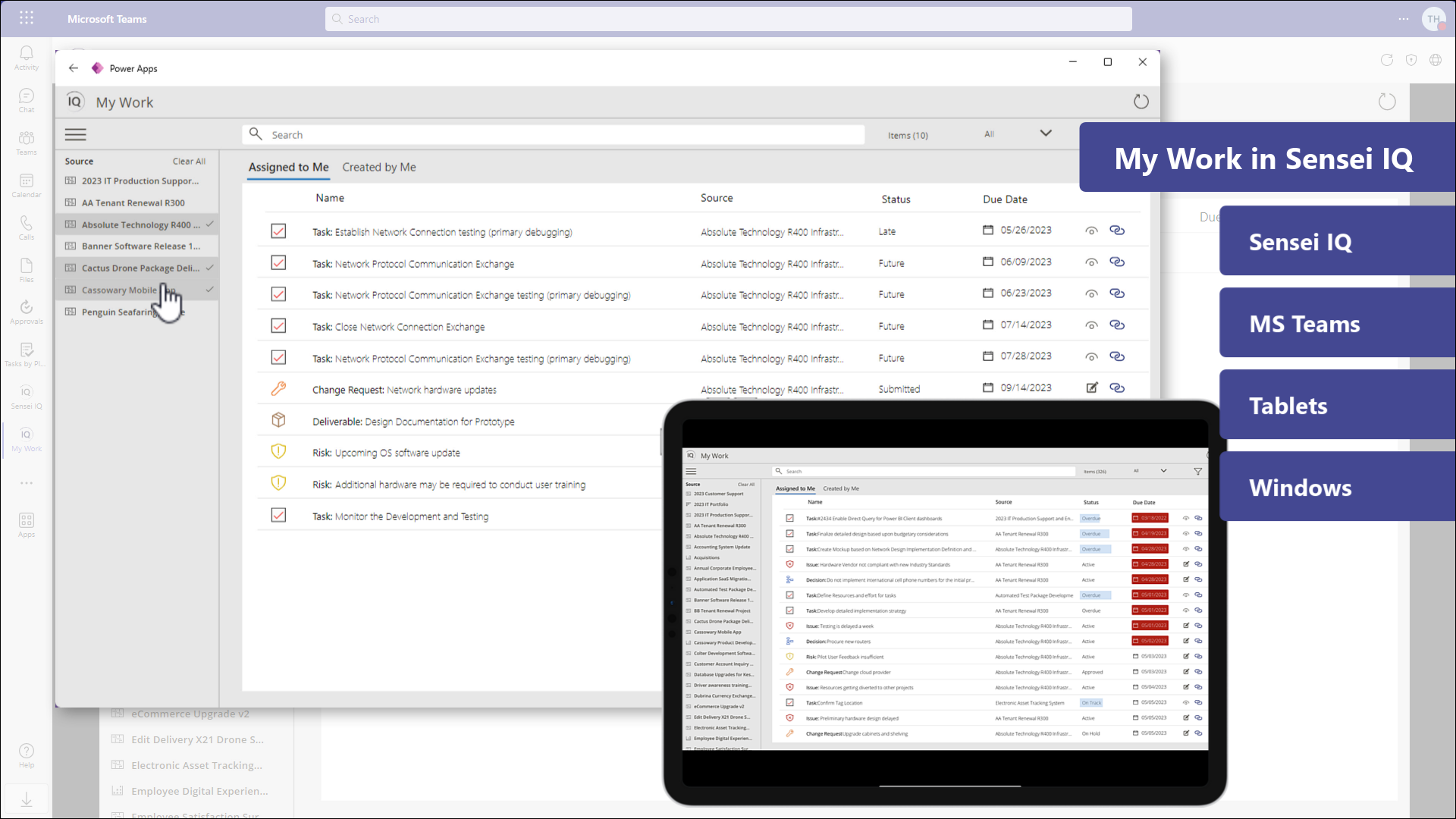Viewport: 1456px width, 819px height.
Task: Open Risk Upcoming OS software update
Action: pyautogui.click(x=386, y=453)
